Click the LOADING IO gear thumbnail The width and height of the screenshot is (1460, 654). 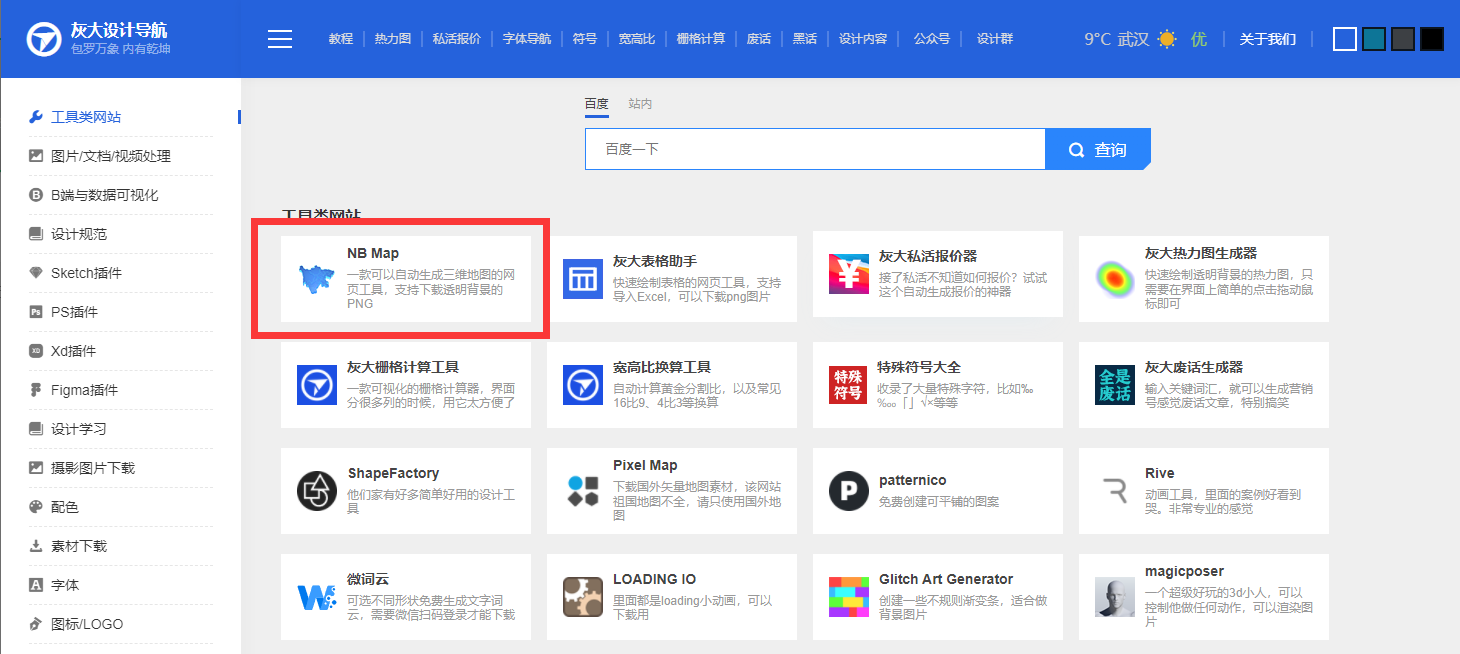(583, 597)
